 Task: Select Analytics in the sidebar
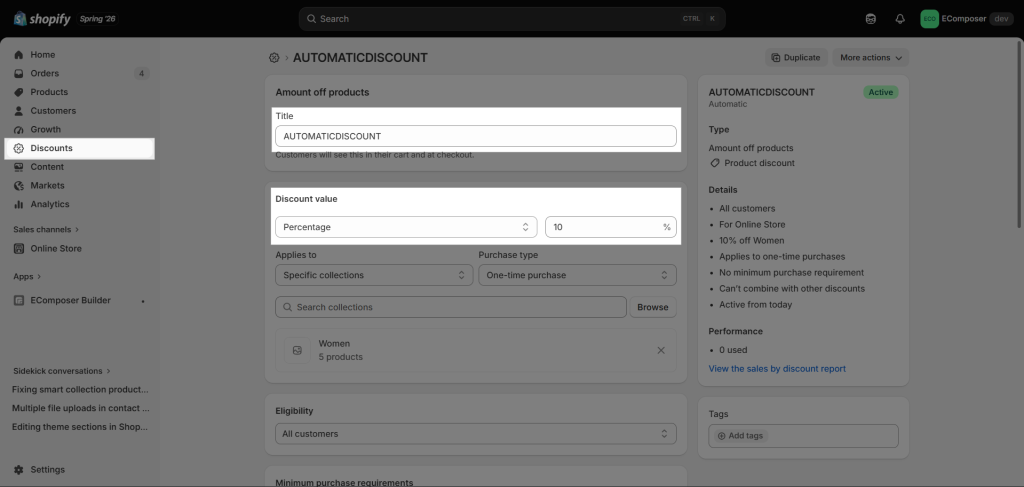point(50,204)
